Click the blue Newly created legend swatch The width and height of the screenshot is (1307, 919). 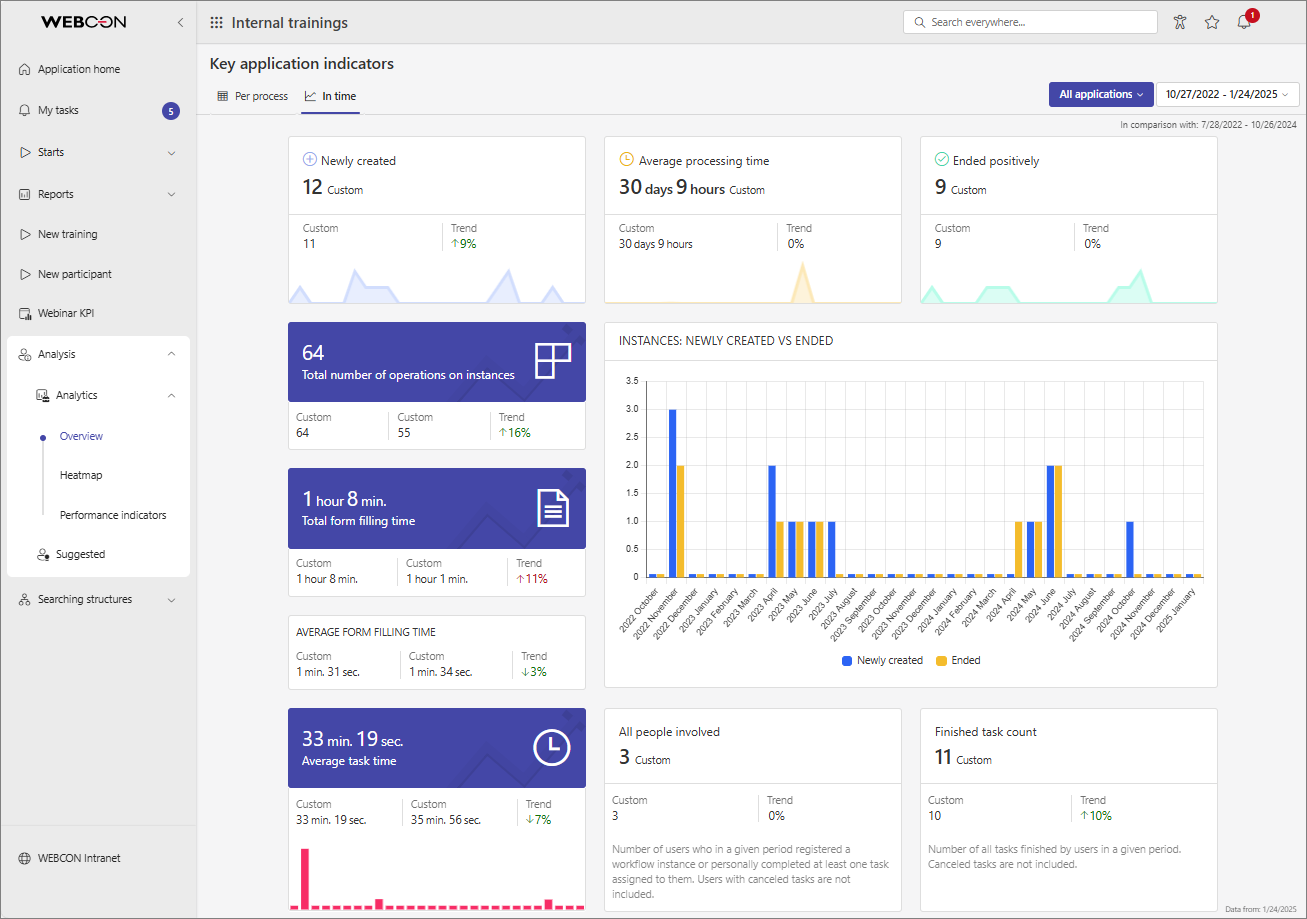tap(847, 660)
